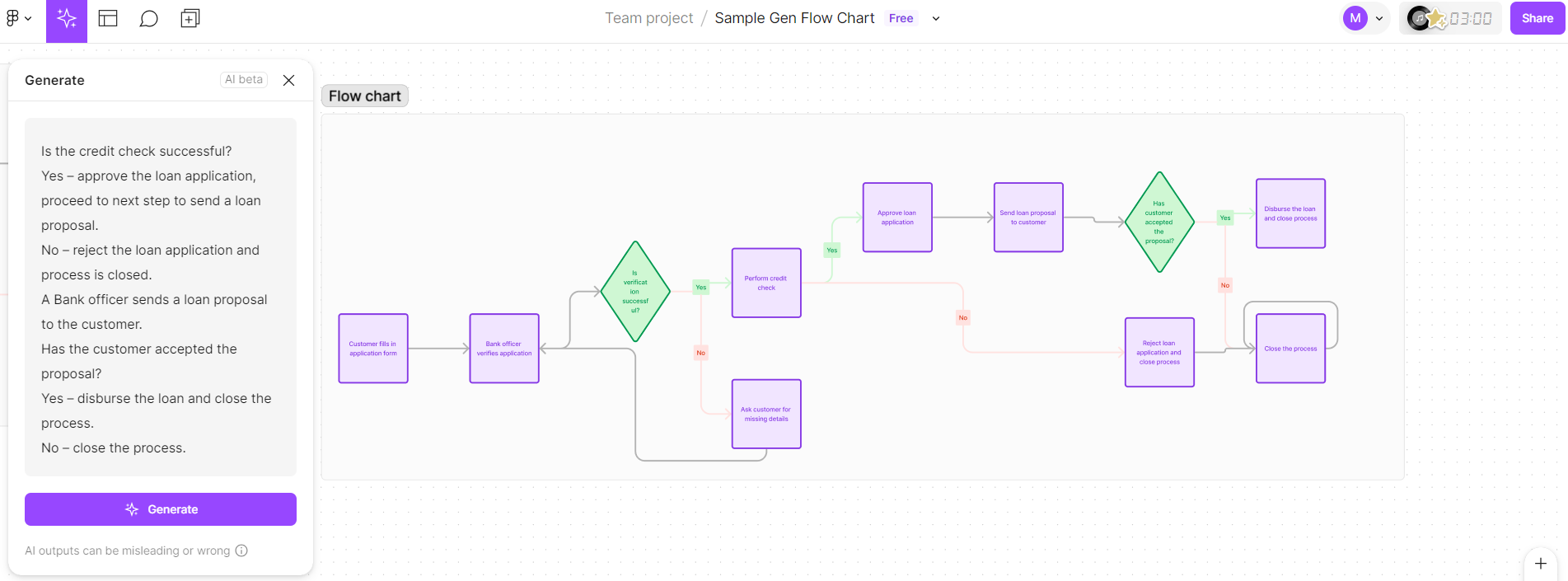Click the info icon next to AI disclaimer
This screenshot has width=1568, height=581.
point(240,551)
